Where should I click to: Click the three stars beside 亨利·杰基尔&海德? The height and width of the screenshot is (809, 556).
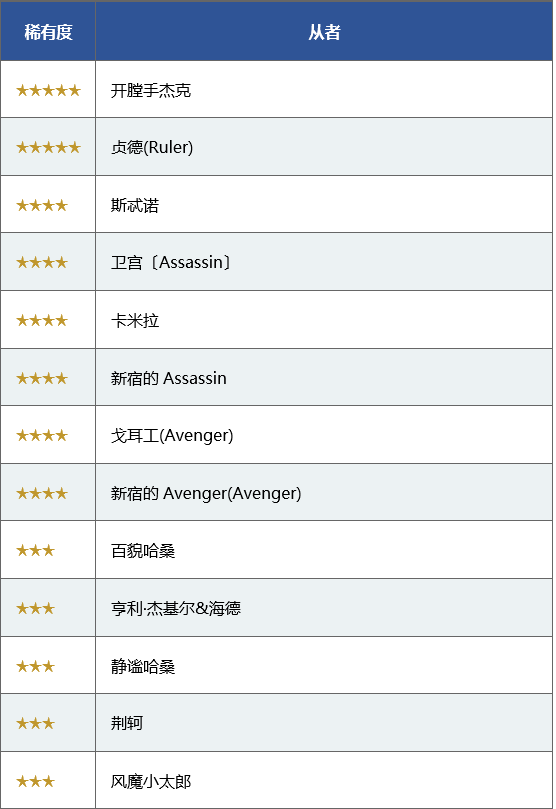coord(36,609)
